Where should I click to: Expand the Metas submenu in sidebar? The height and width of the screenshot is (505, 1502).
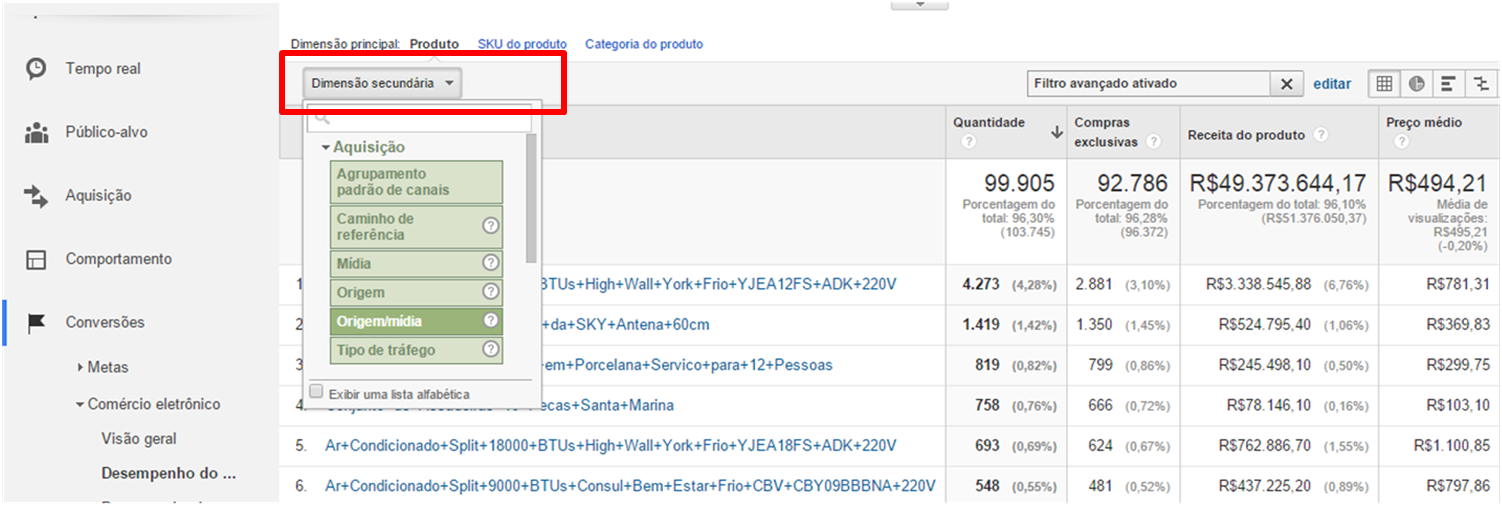80,367
